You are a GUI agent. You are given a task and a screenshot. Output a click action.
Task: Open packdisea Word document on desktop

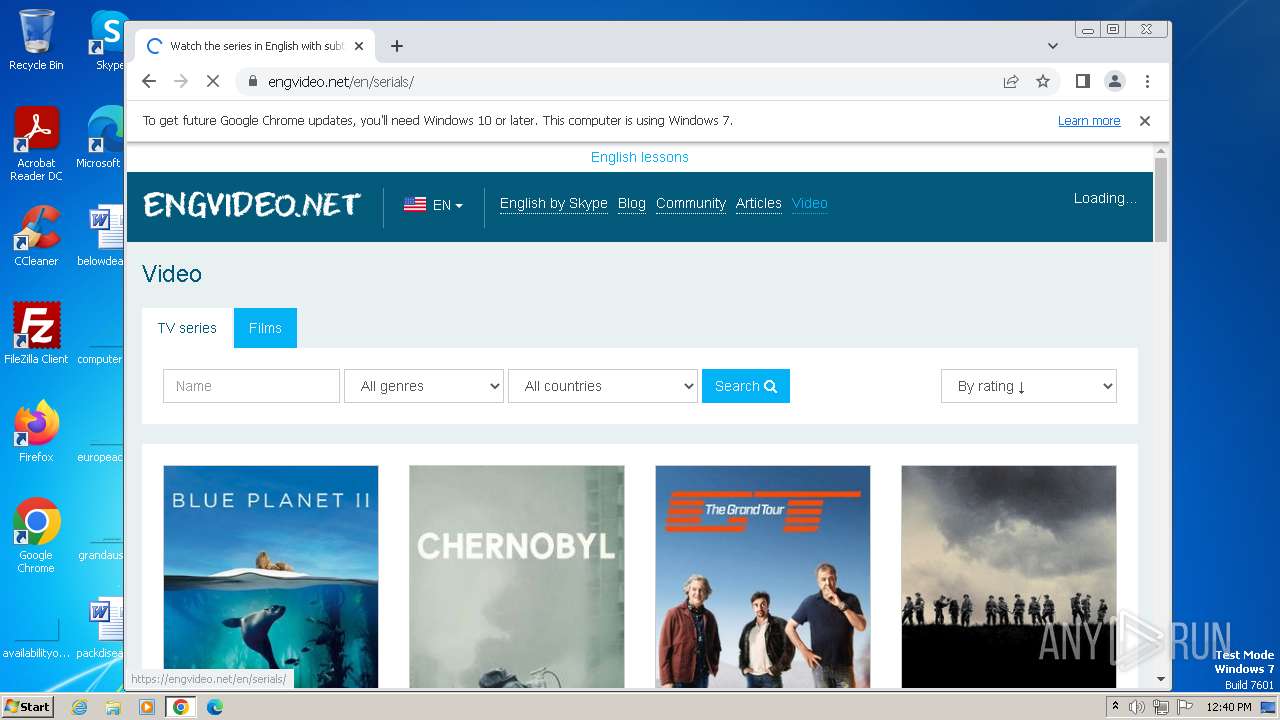click(x=101, y=628)
